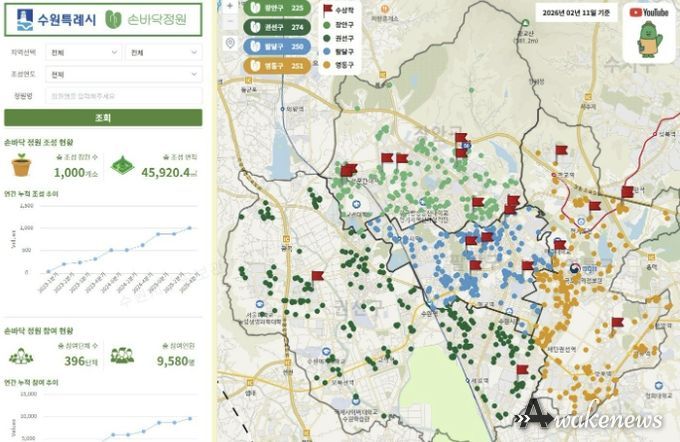Click the 2026년 02월 11일 기준 date label
This screenshot has width=680, height=442.
point(576,12)
